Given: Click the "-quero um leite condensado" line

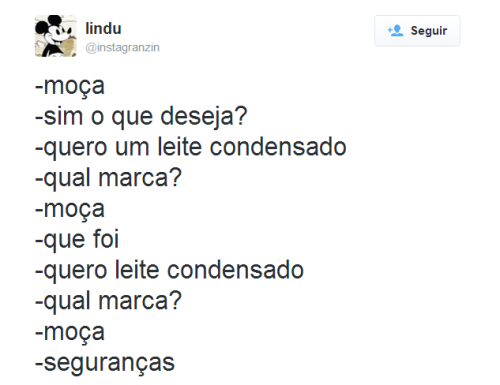Looking at the screenshot, I should tap(191, 147).
